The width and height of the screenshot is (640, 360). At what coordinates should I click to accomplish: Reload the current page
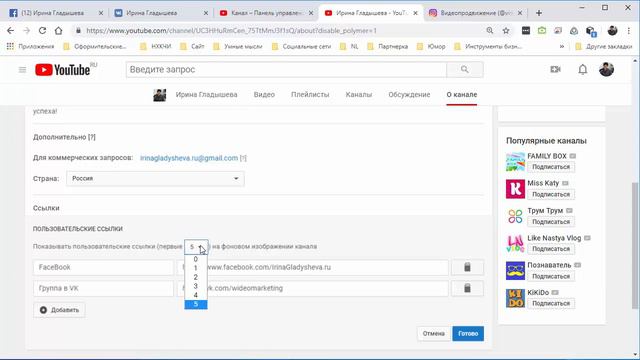click(x=42, y=31)
